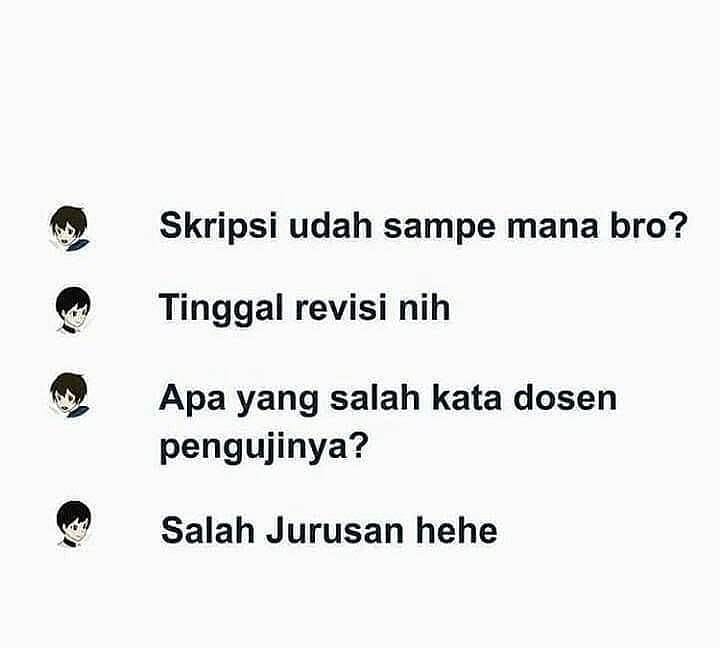Select the reply 'Tinggal revisi nih'
The image size is (720, 648).
coord(304,307)
